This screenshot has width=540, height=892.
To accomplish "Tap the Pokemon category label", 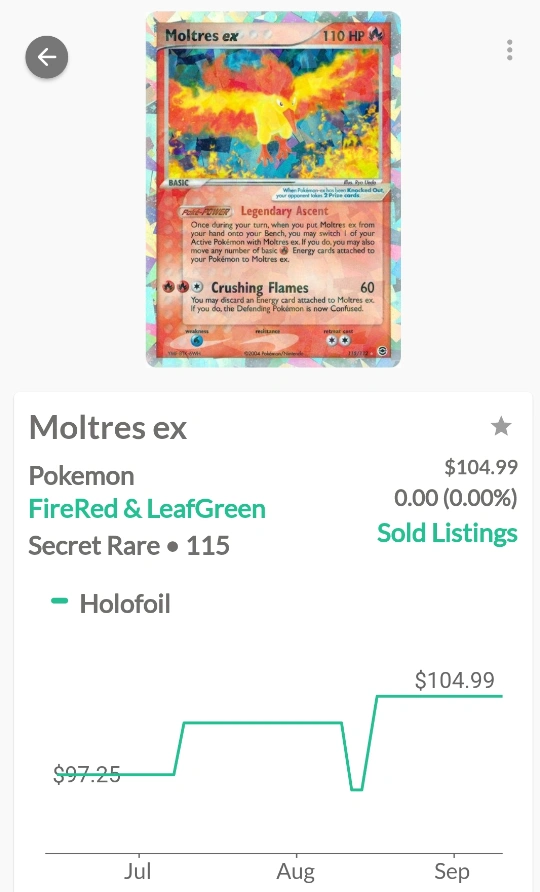I will [x=81, y=476].
